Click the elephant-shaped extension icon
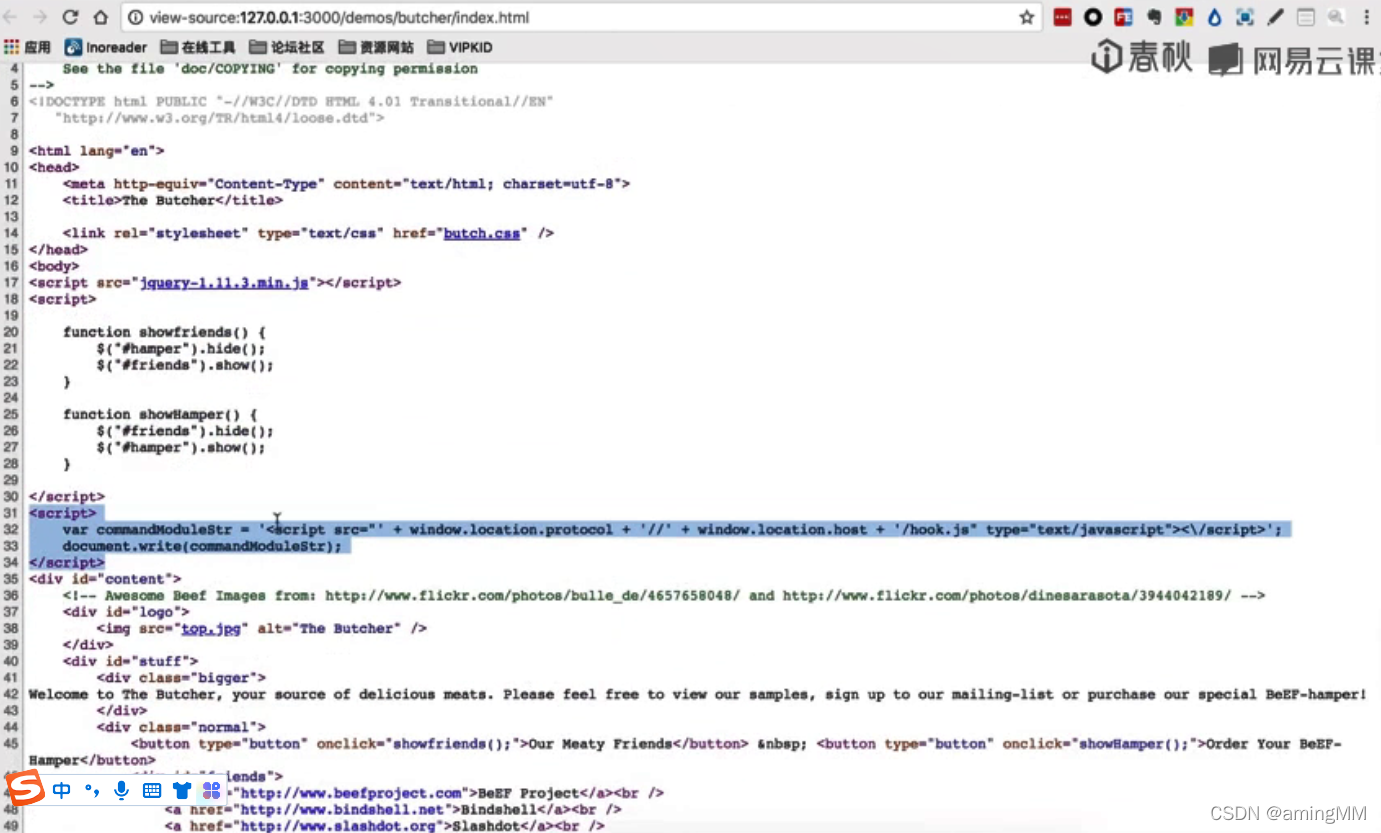Screen dimensions: 1381x833 pos(1154,17)
